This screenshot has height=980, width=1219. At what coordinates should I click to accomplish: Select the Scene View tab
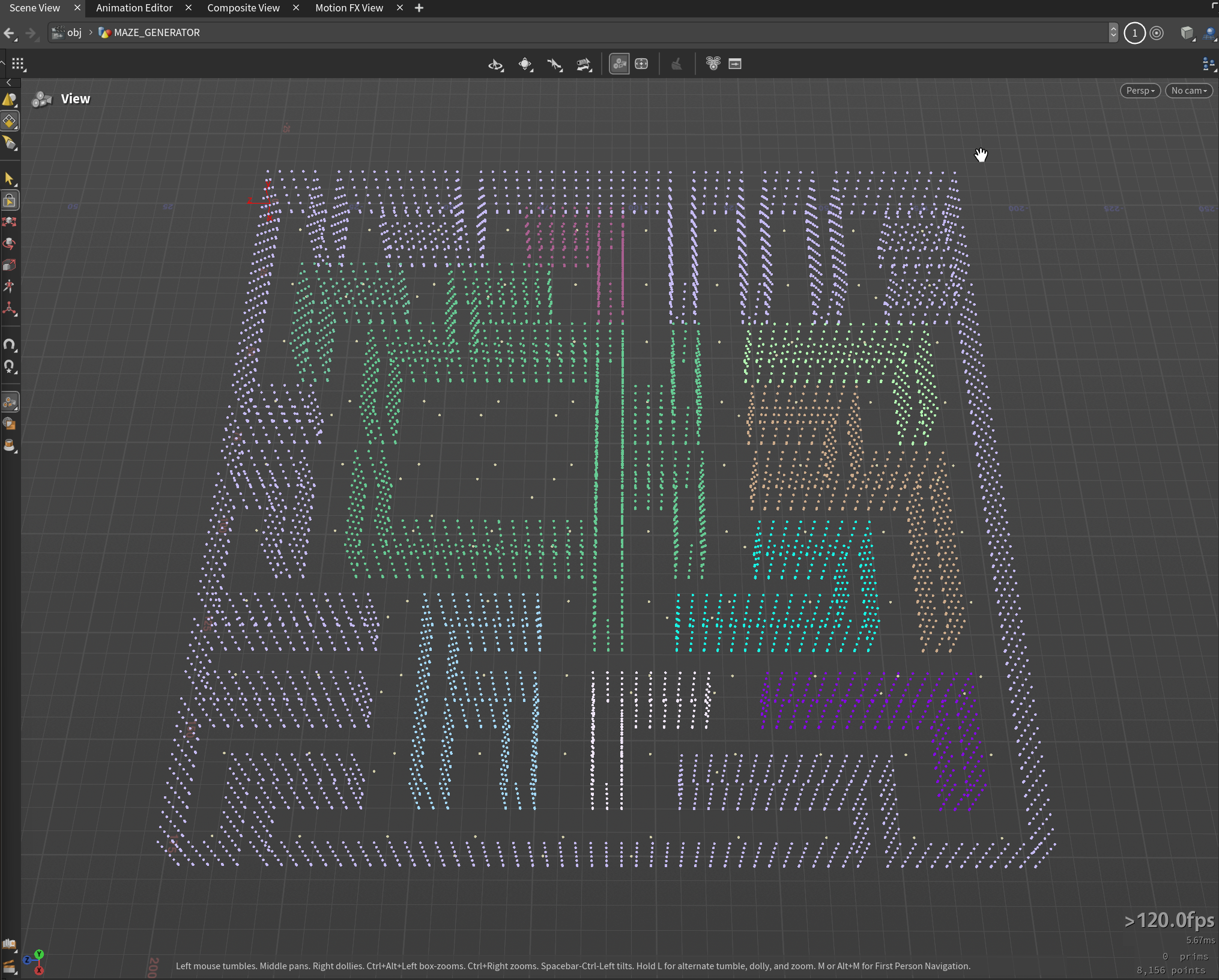click(35, 8)
